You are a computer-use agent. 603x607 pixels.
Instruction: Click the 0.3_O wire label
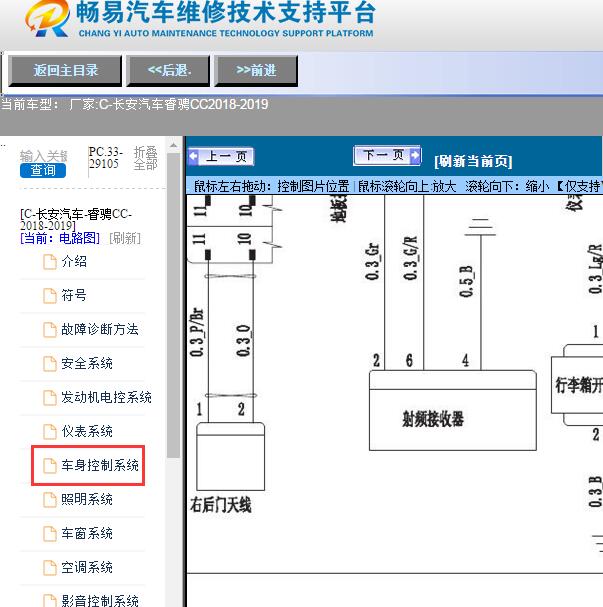pyautogui.click(x=243, y=341)
